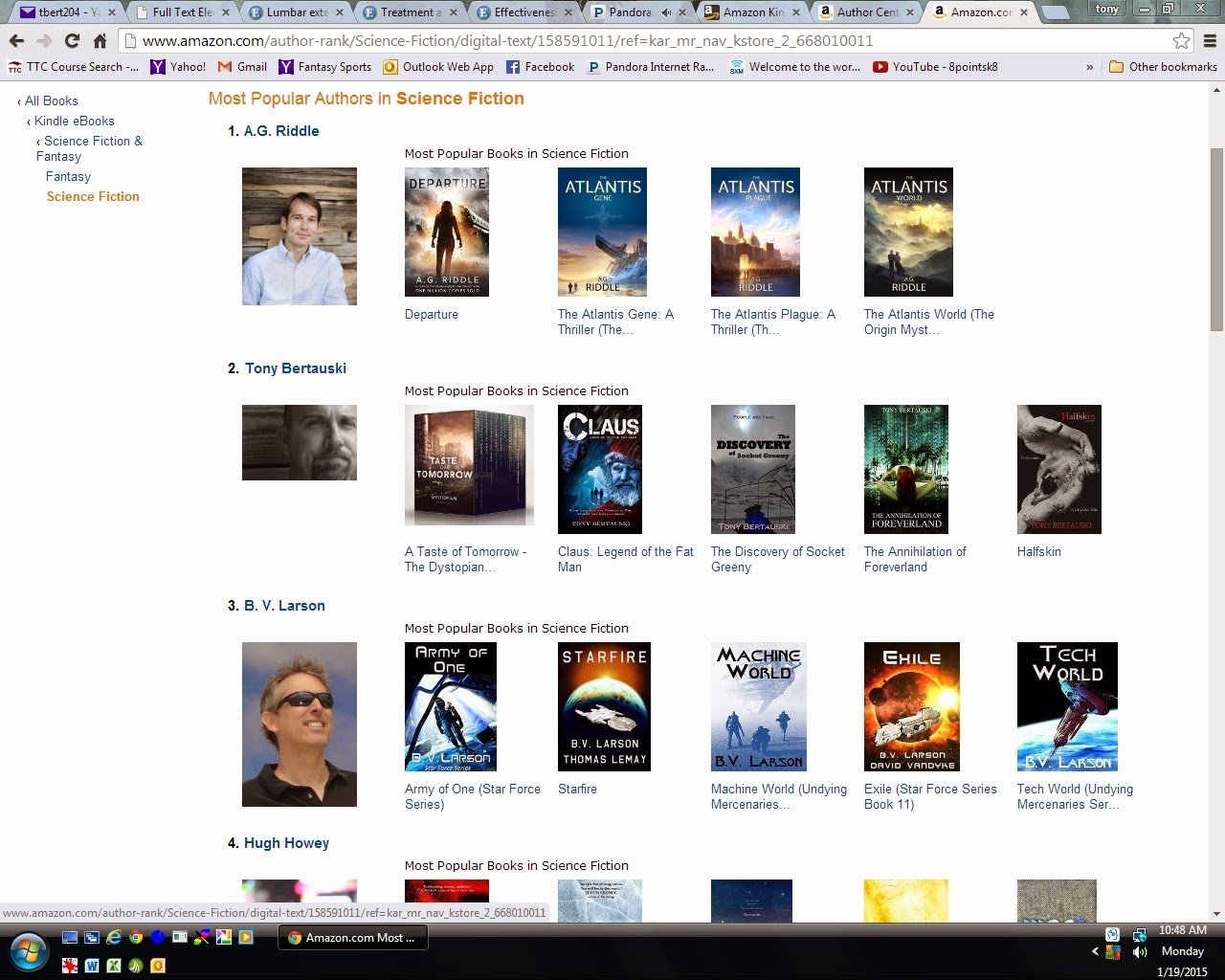Open 'The Atlantis Gene: A Thriller' title link
Image resolution: width=1225 pixels, height=980 pixels.
[x=615, y=322]
